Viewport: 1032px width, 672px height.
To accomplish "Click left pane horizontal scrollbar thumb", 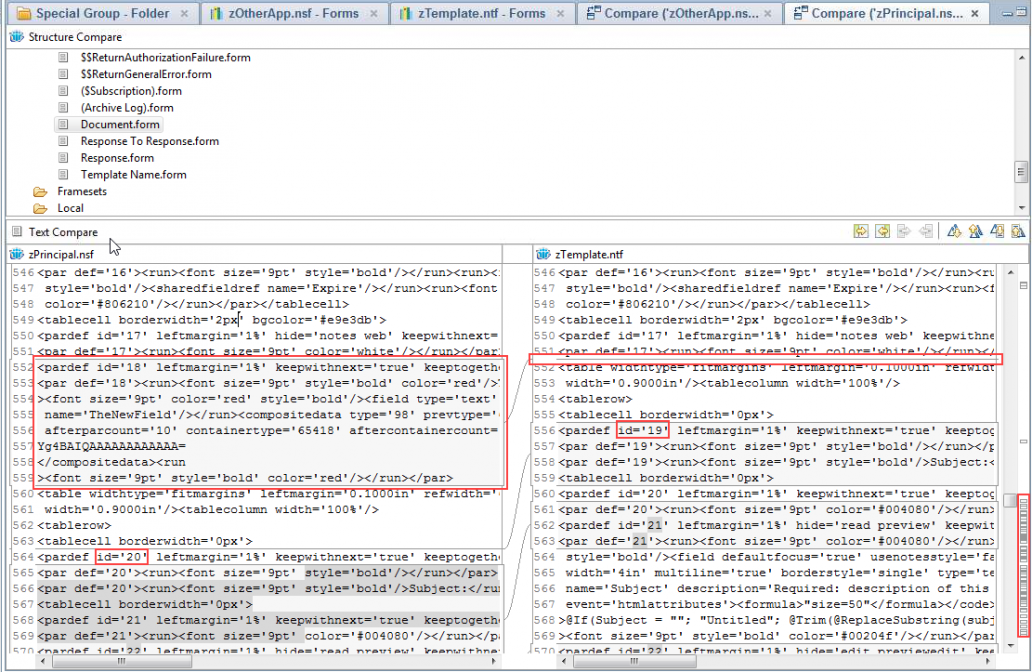I will 122,661.
